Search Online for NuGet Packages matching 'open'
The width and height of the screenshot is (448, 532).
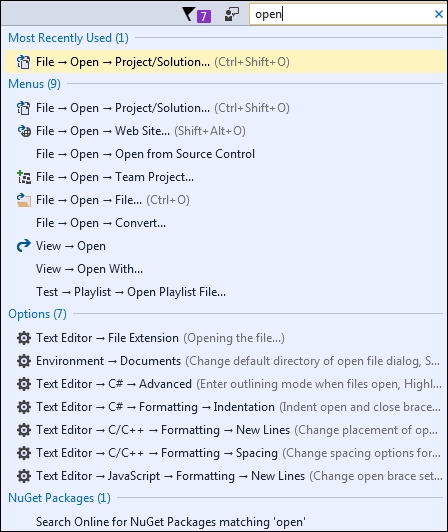pyautogui.click(x=225, y=522)
